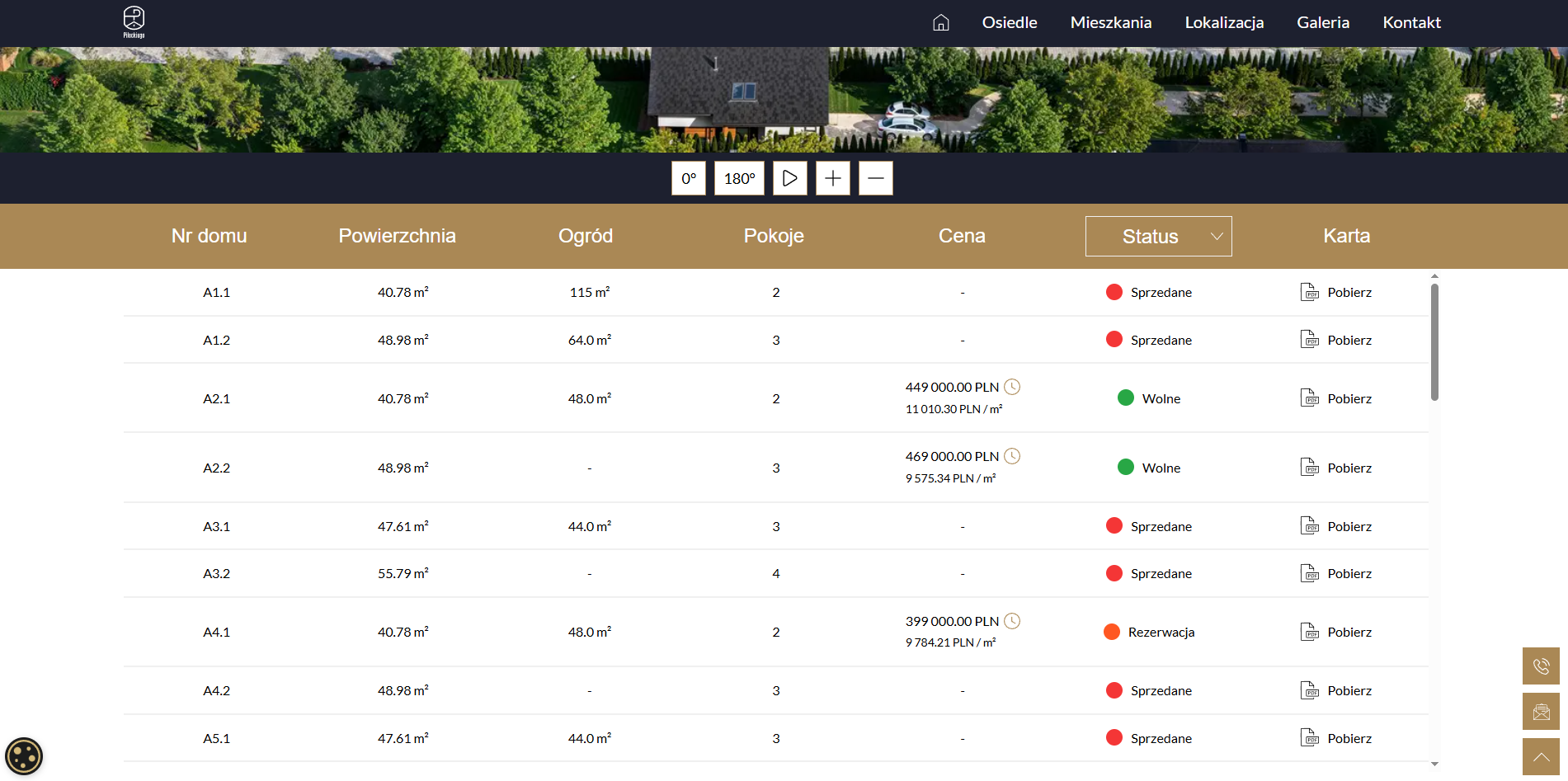Zoom out with the minus button
Viewport: 1568px width, 781px height.
pos(876,178)
